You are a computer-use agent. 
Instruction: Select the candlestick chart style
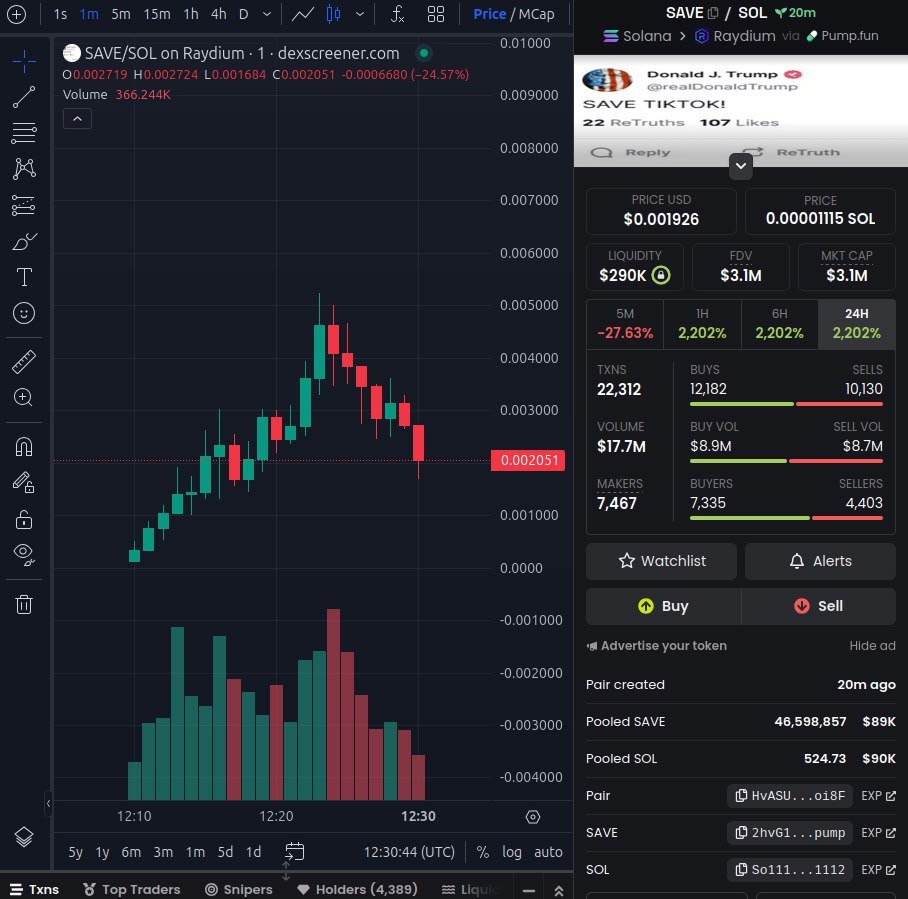coord(334,14)
